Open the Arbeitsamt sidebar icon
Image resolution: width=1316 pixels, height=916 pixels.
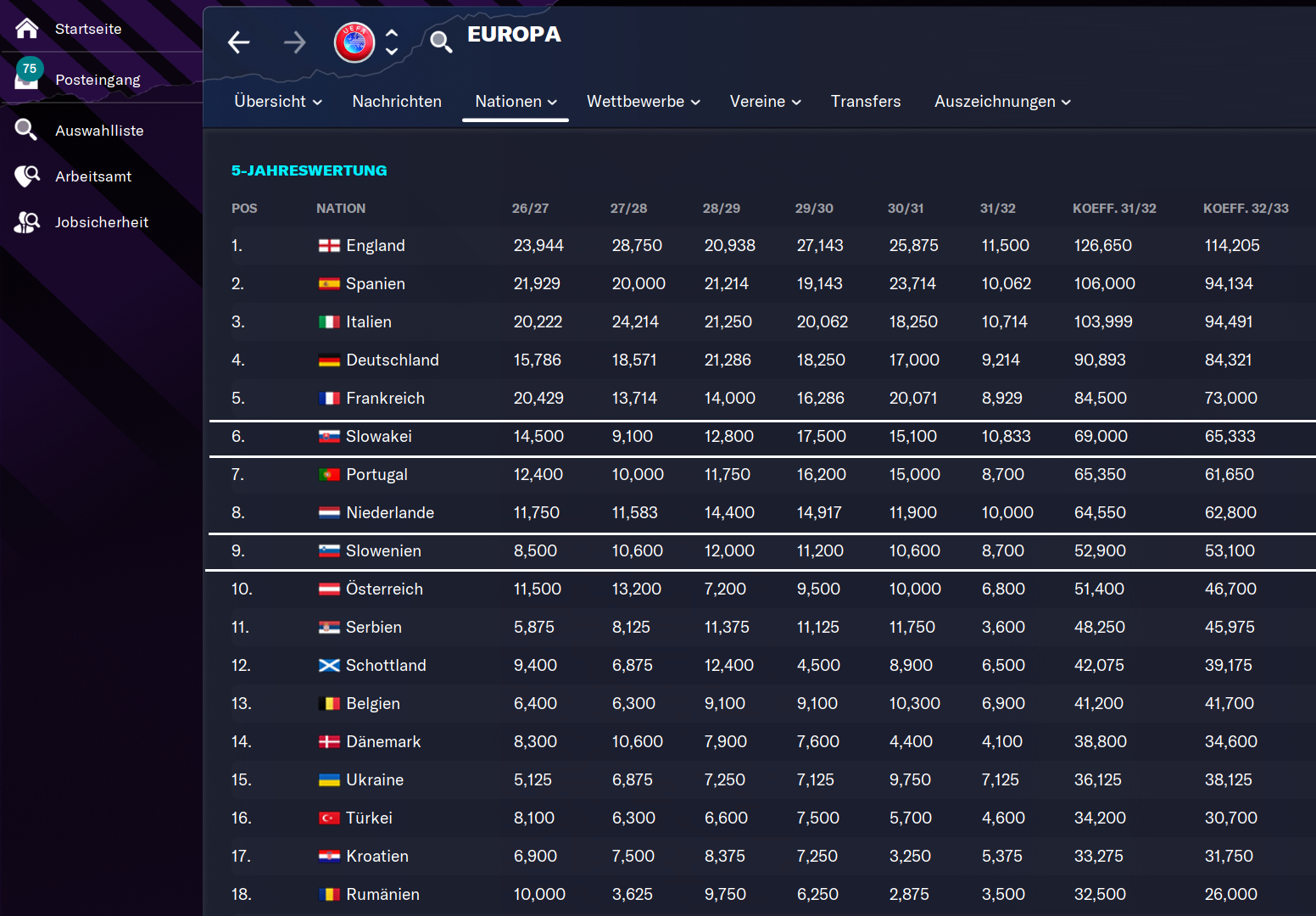(27, 176)
